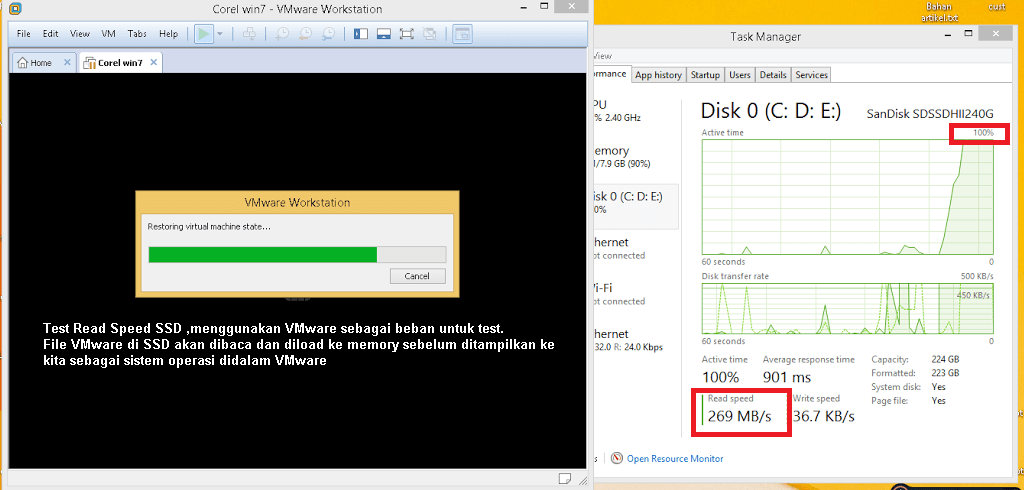1024x490 pixels.
Task: Click the 450 KB/s label on transfer graph
Action: (973, 295)
